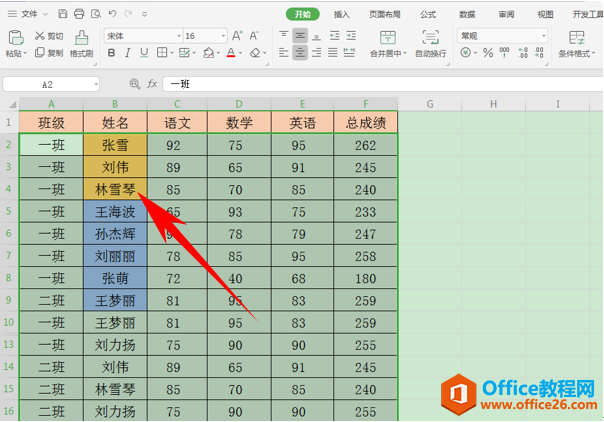Screen dimensions: 604x422
Task: Click the decrease decimal places icon
Action: (539, 53)
